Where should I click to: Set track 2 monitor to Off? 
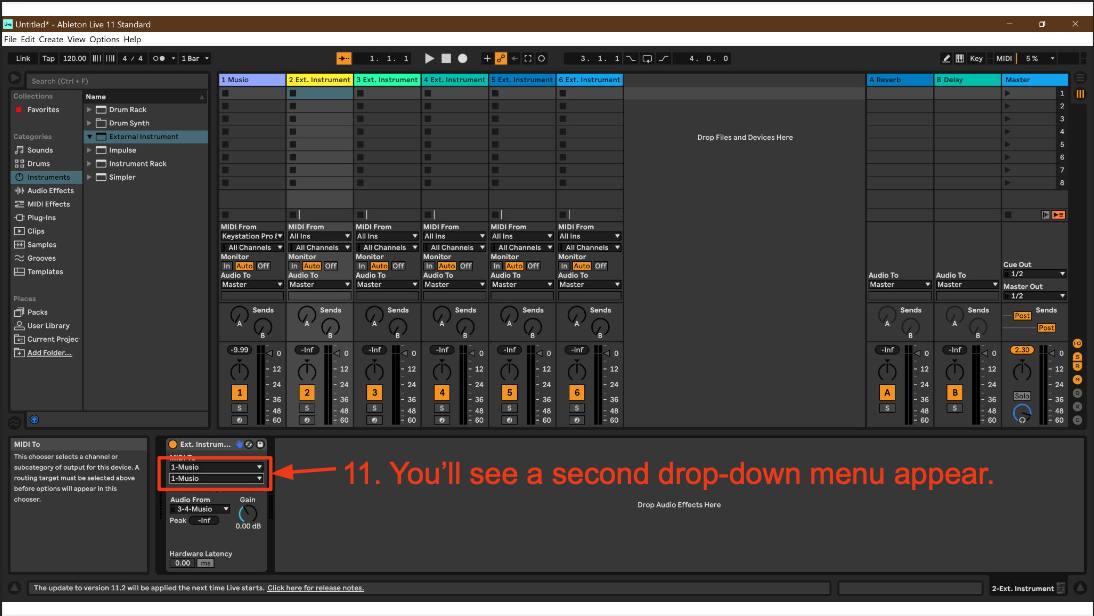tap(331, 266)
